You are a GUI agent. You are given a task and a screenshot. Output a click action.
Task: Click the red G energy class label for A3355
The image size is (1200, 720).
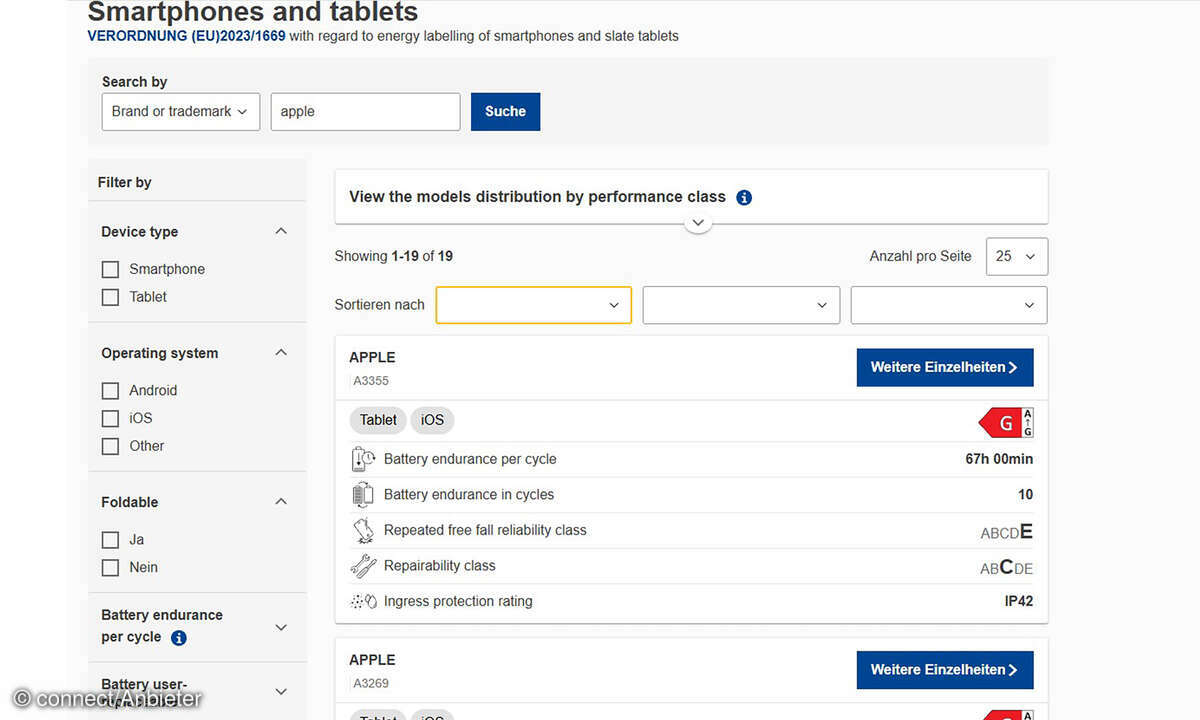pos(1005,423)
